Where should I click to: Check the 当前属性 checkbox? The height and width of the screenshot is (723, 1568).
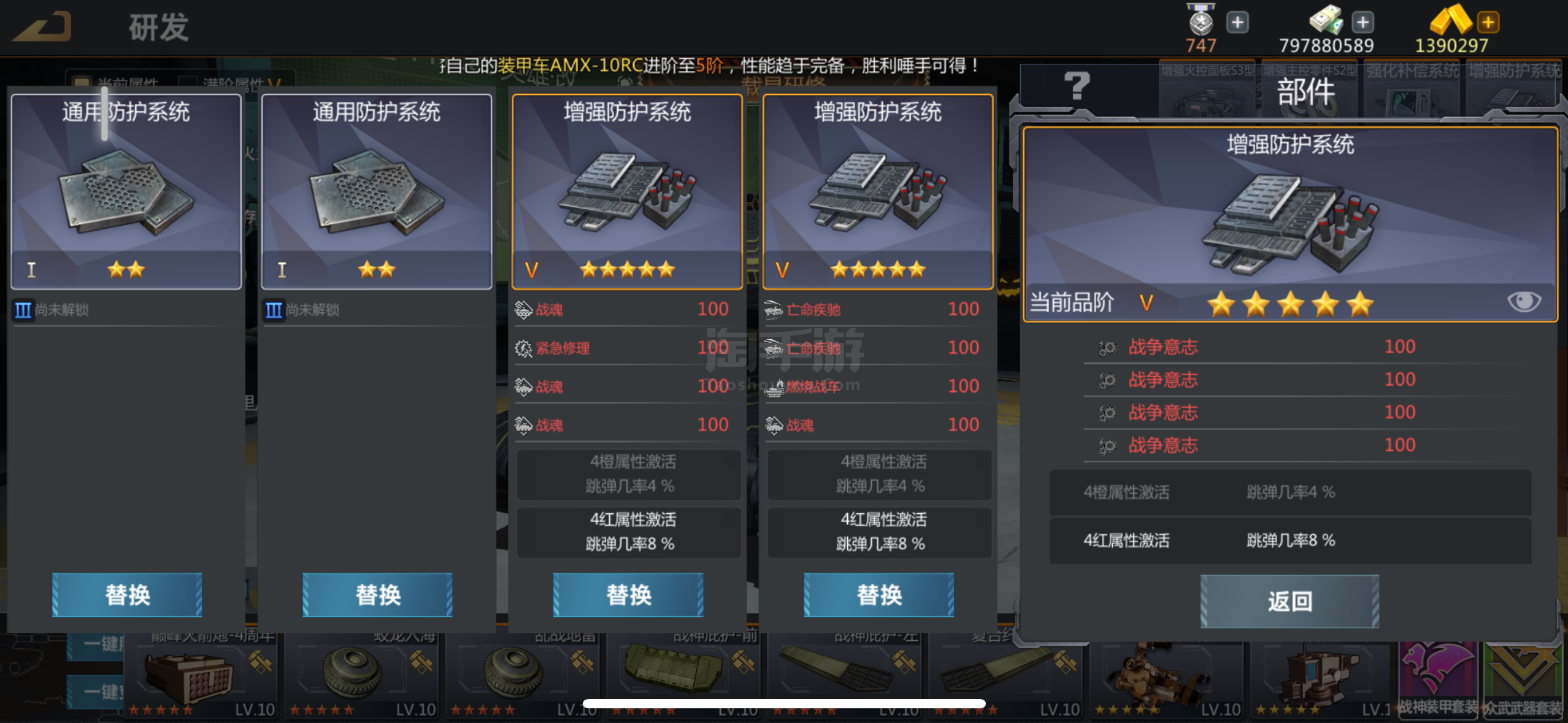click(80, 82)
